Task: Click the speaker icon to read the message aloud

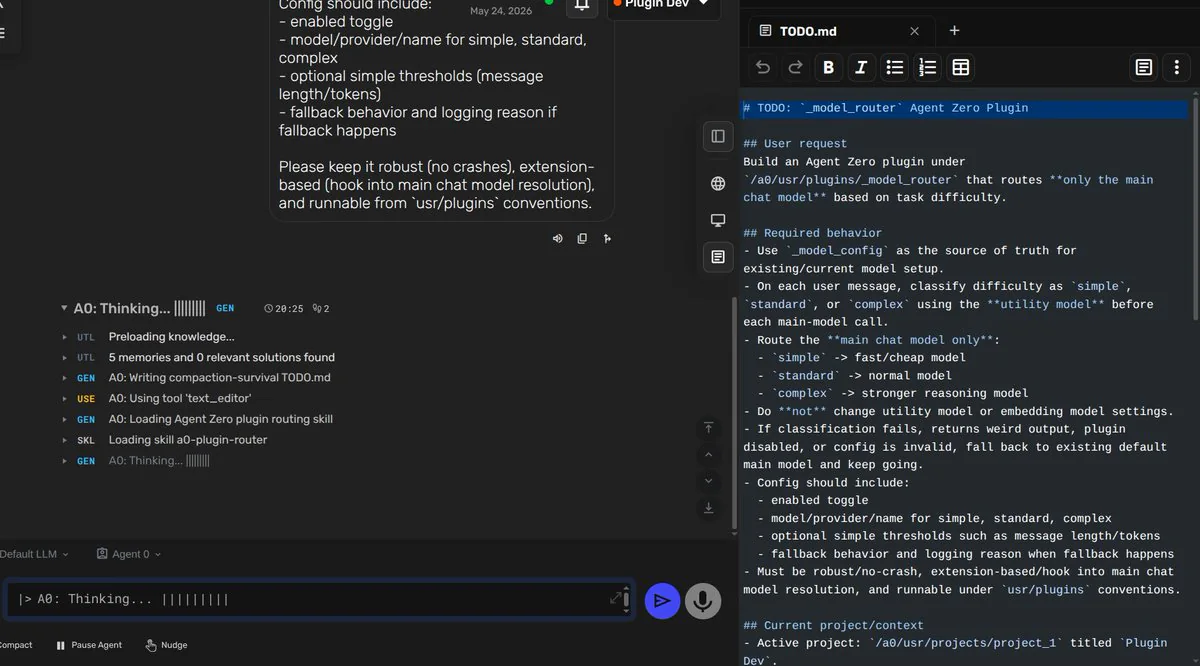Action: click(557, 239)
